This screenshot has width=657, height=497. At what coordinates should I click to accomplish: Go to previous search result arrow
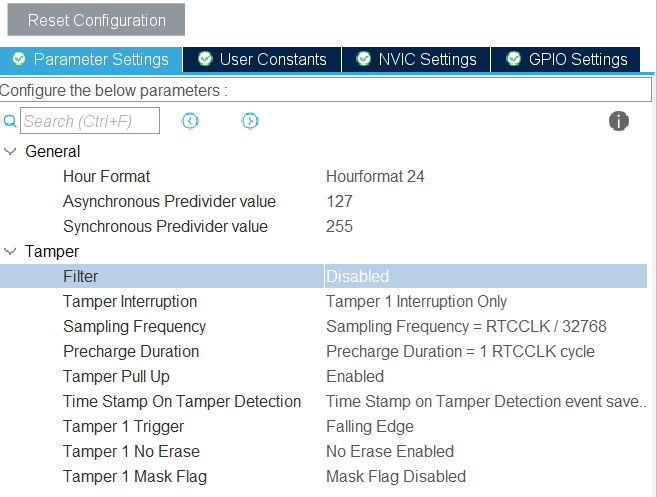tap(190, 121)
